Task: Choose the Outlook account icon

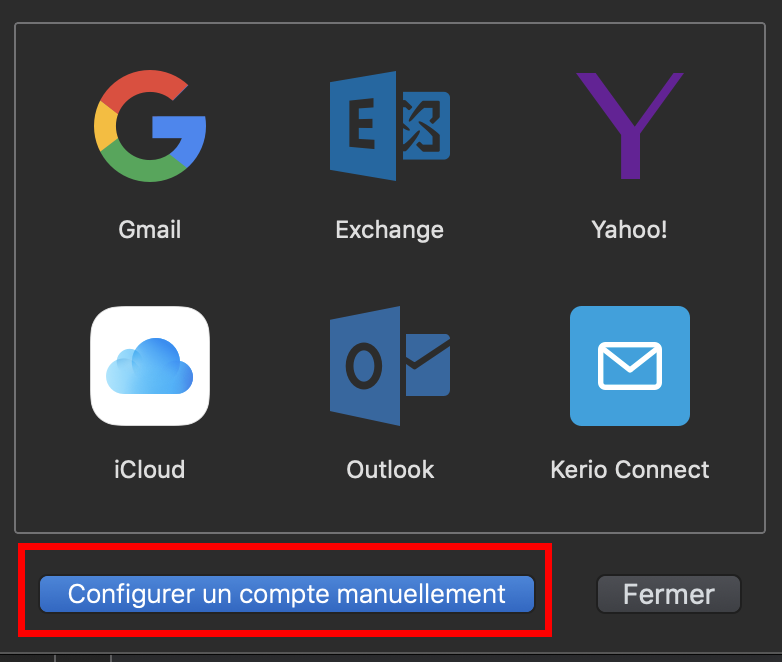Action: click(x=389, y=366)
